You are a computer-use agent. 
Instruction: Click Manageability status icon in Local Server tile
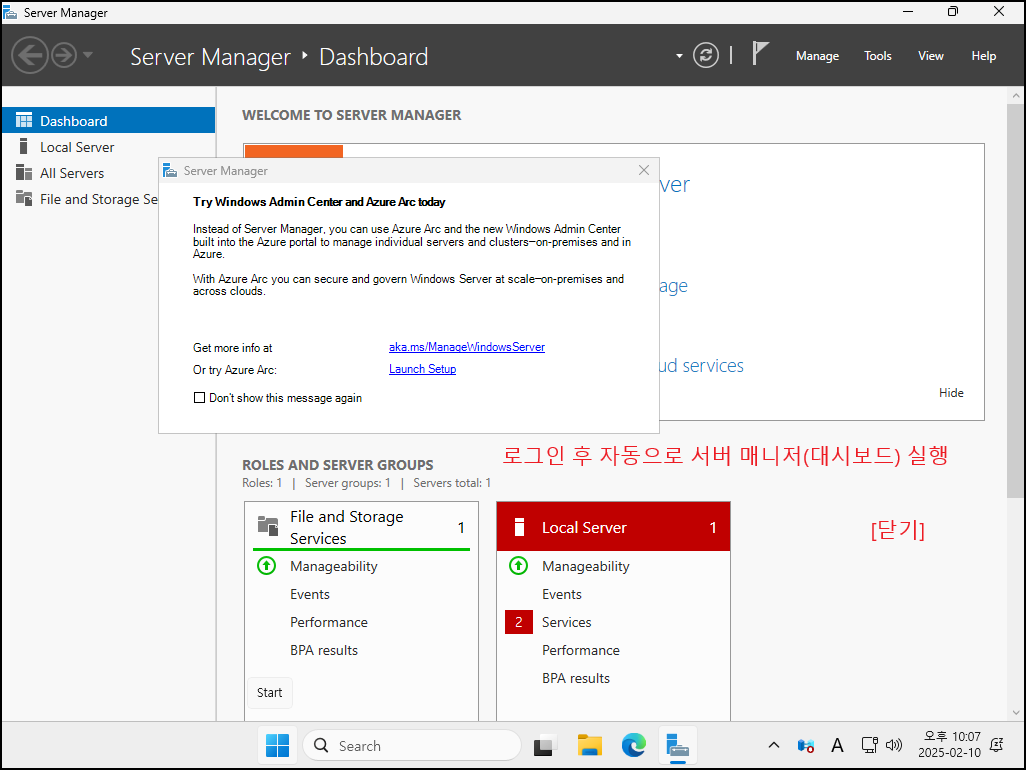point(518,565)
